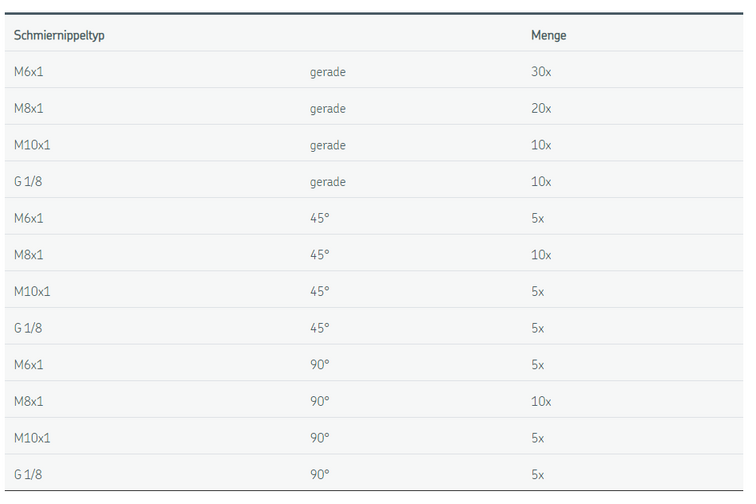Select gerade in the M8x1 row

(327, 109)
